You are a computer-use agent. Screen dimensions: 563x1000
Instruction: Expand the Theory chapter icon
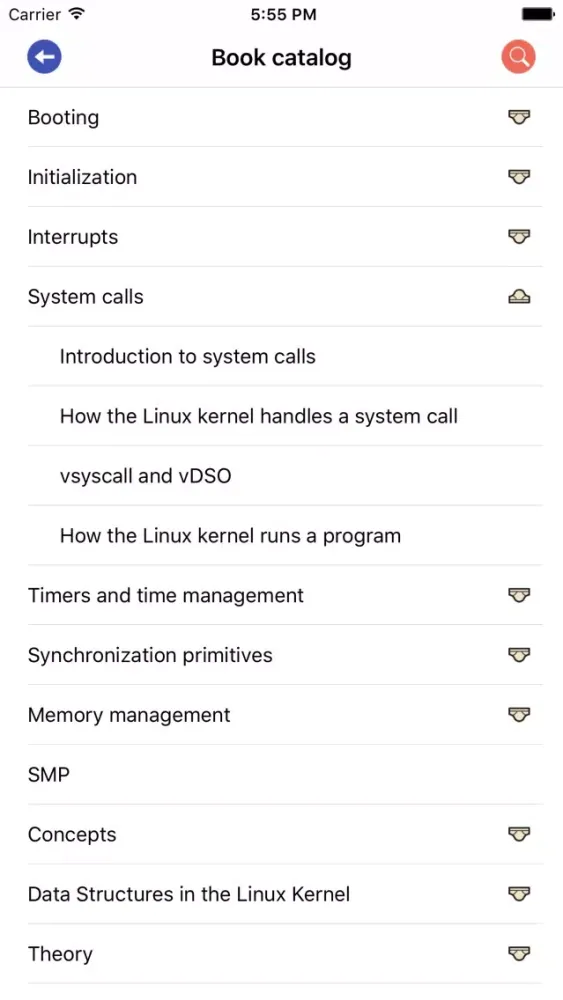click(519, 954)
